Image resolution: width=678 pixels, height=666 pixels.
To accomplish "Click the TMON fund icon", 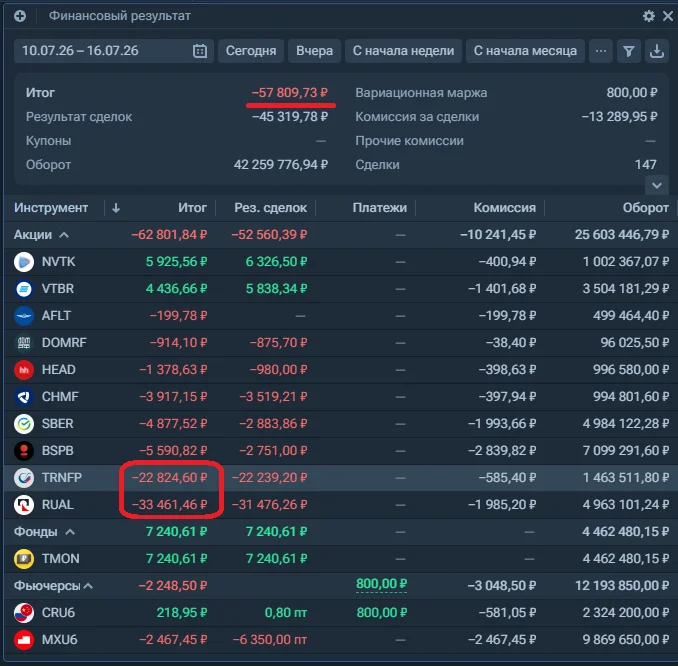I will pyautogui.click(x=24, y=559).
